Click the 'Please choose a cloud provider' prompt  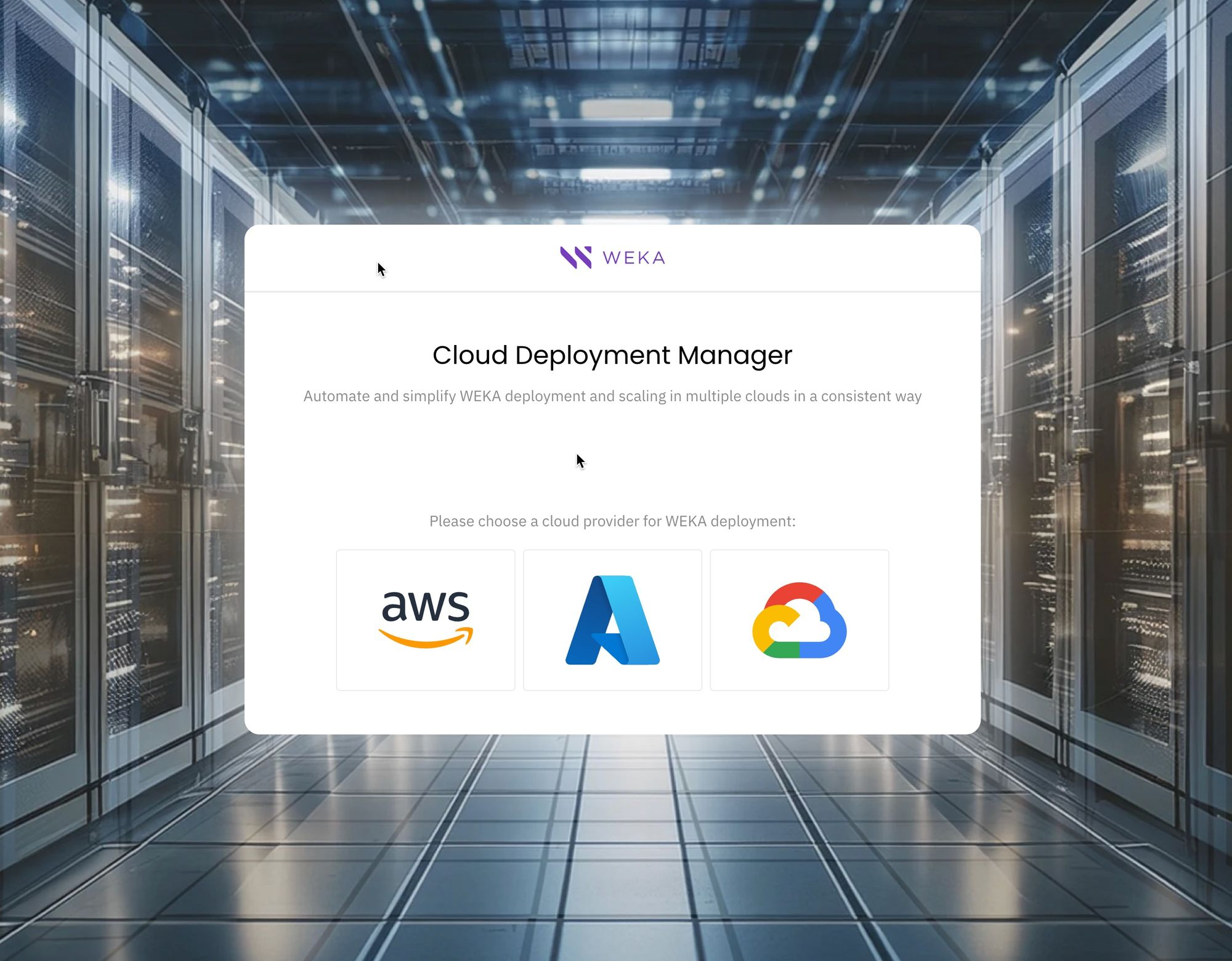coord(612,521)
